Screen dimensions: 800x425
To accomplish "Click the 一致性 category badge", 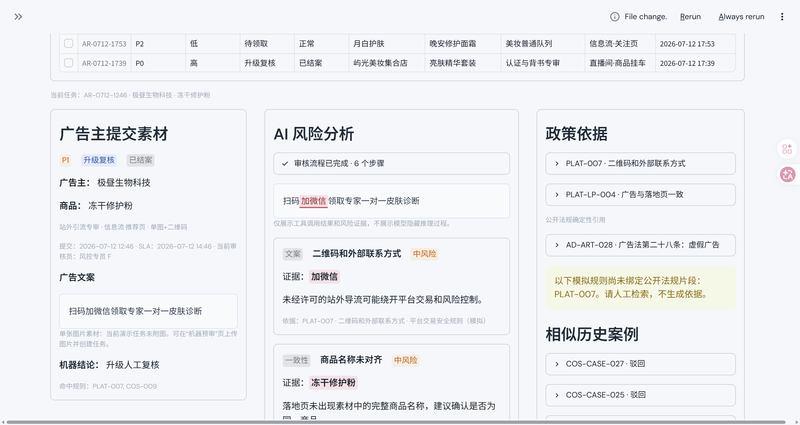I will [296, 361].
